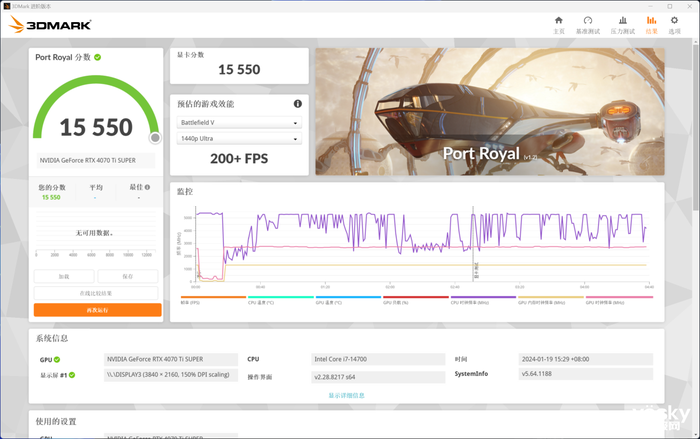This screenshot has width=700, height=439.
Task: Click the 200+ FPS estimate text
Action: pos(239,159)
